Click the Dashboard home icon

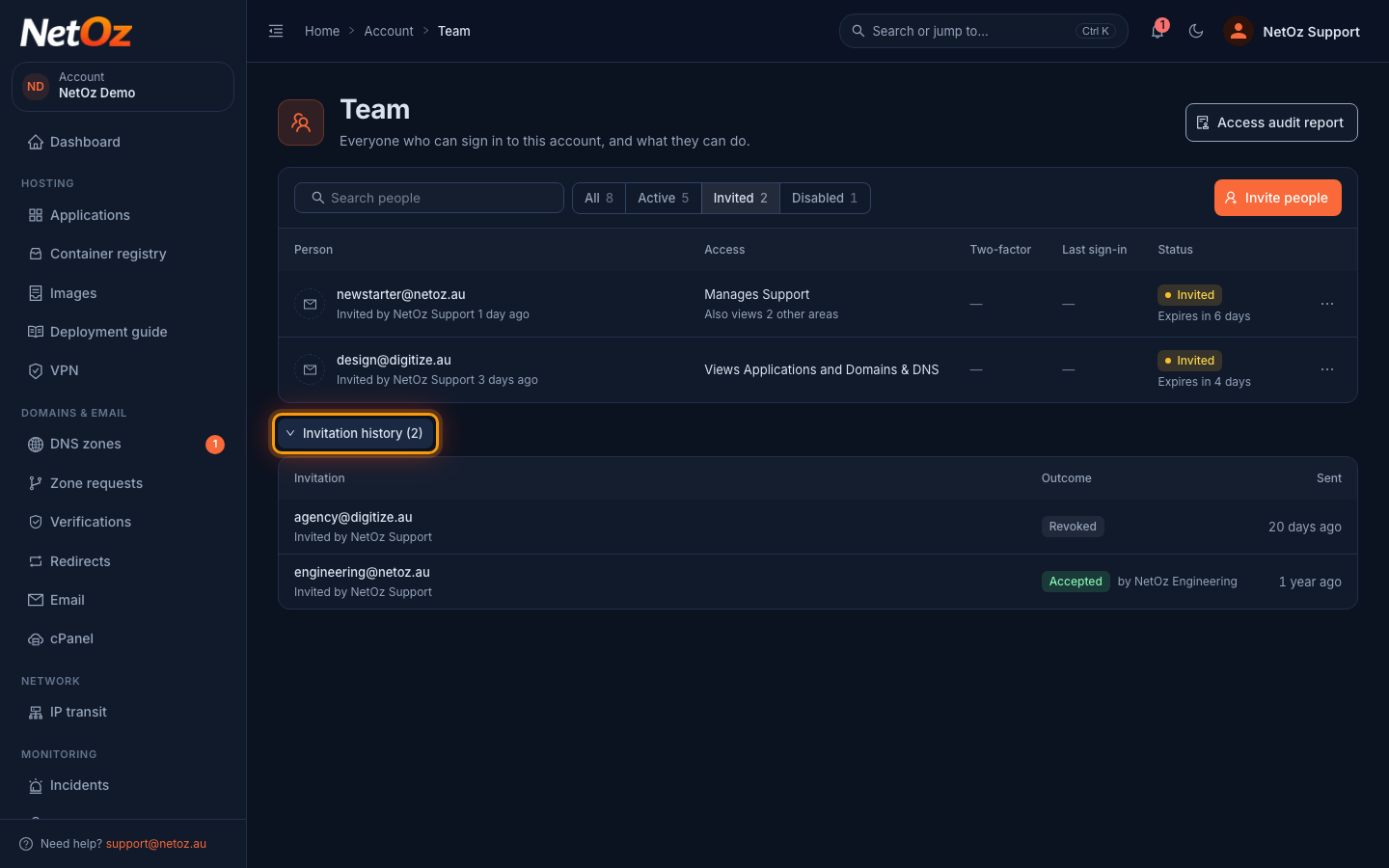pos(36,142)
